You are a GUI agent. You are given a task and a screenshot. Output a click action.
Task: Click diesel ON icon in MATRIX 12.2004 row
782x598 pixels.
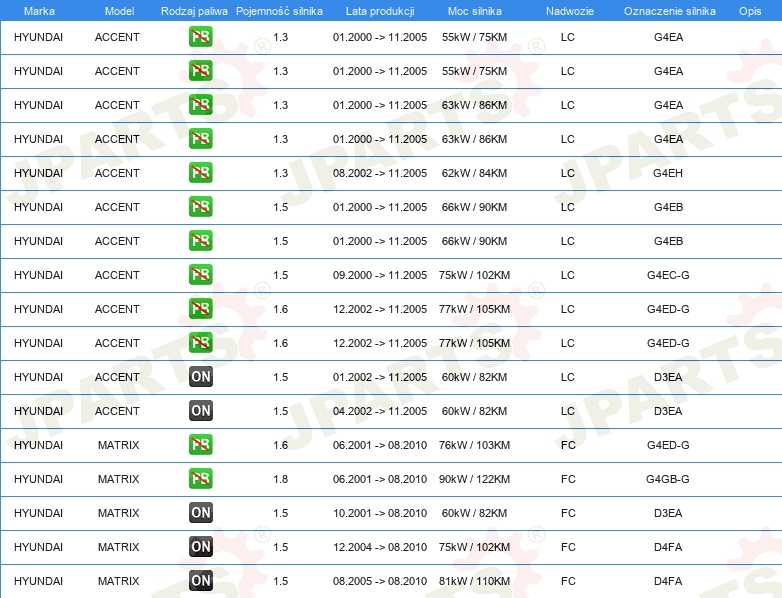tap(200, 547)
